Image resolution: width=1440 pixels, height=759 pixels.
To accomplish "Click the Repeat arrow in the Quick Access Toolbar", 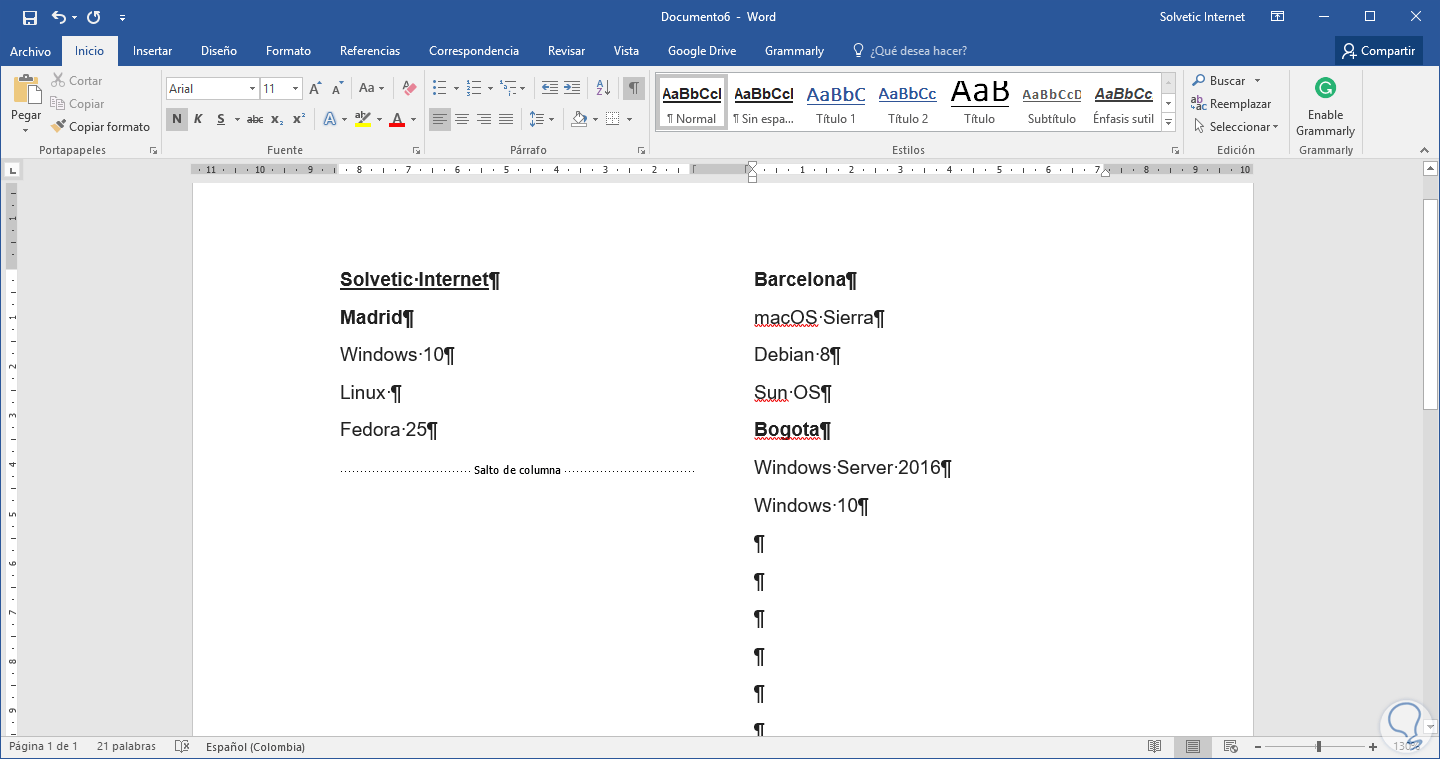I will (94, 17).
